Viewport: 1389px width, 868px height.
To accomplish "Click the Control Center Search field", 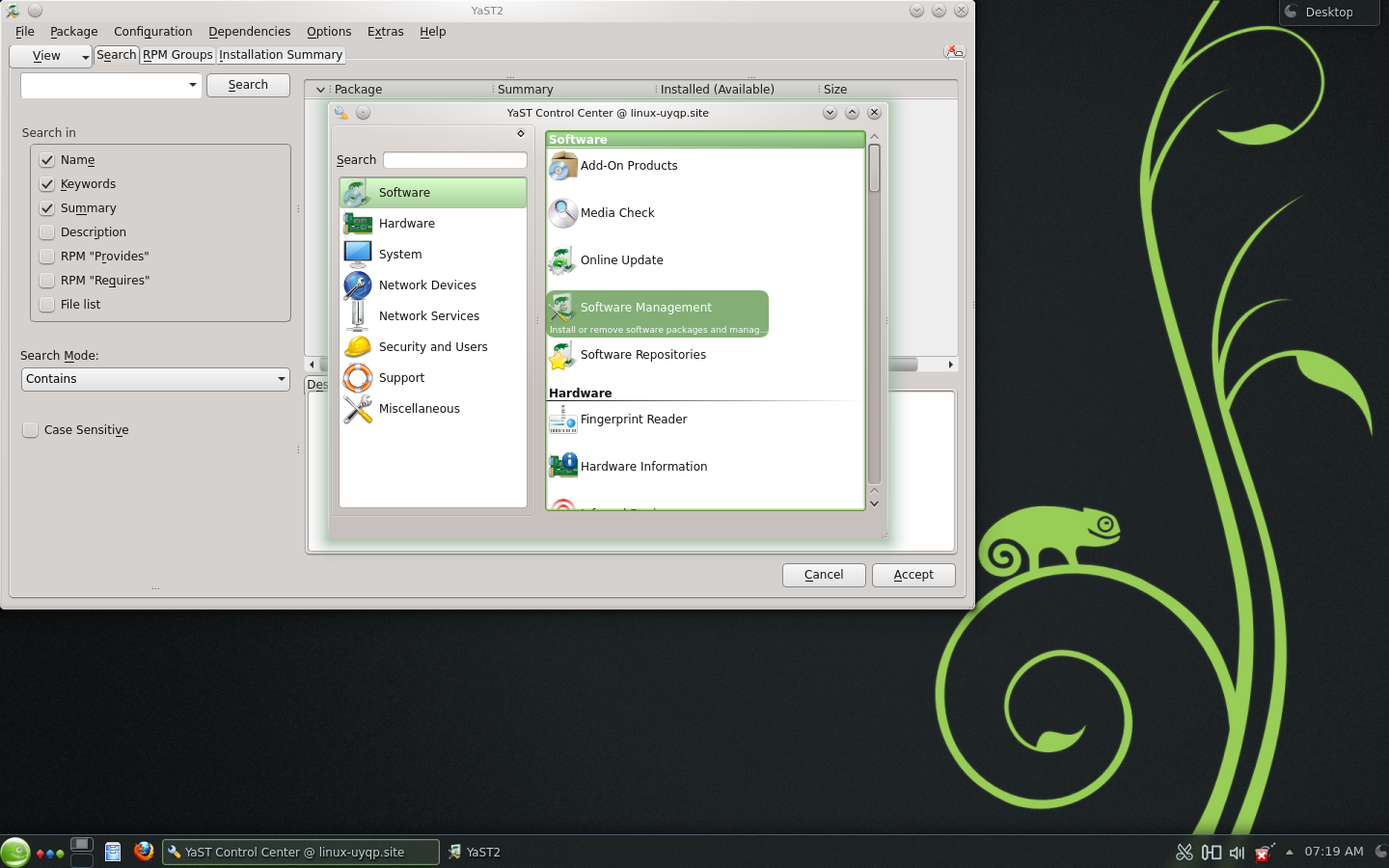I will [x=455, y=160].
